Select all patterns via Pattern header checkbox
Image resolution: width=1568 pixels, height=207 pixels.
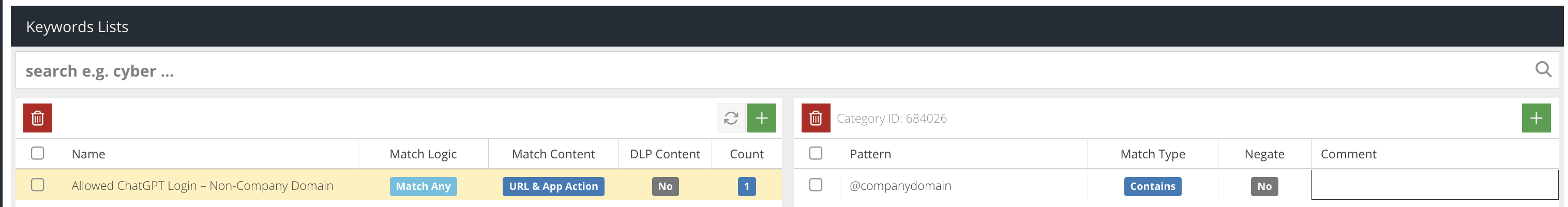816,153
